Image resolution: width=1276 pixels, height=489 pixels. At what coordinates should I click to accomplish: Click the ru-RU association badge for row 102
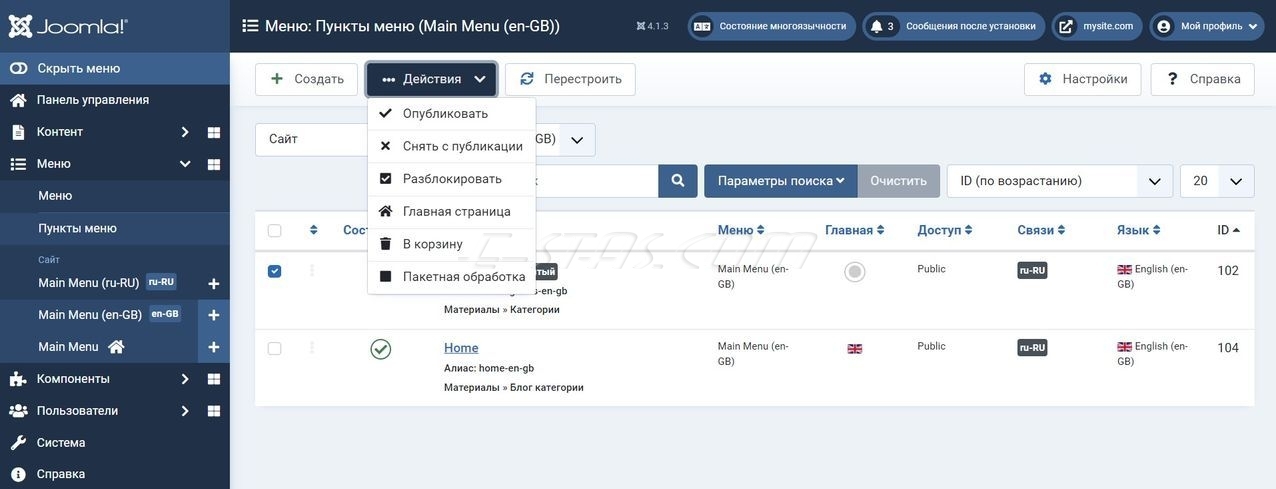click(x=1032, y=270)
